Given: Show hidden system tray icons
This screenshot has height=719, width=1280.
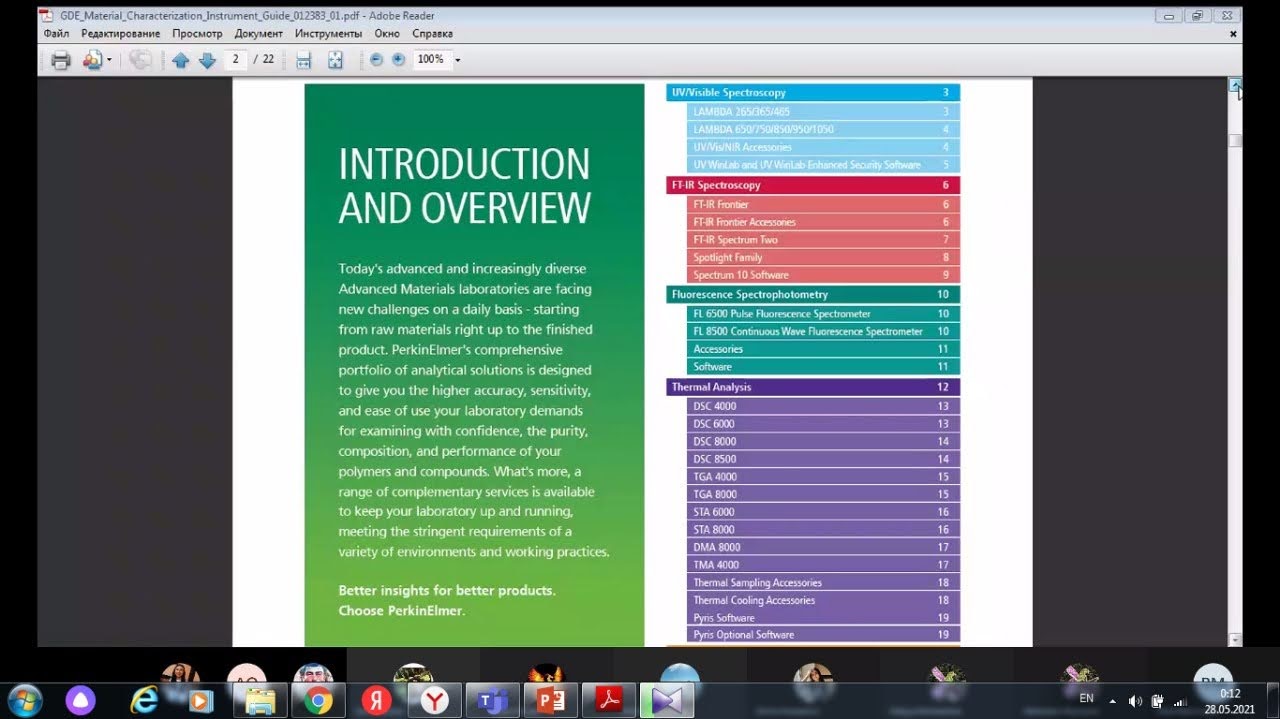Looking at the screenshot, I should 1112,700.
